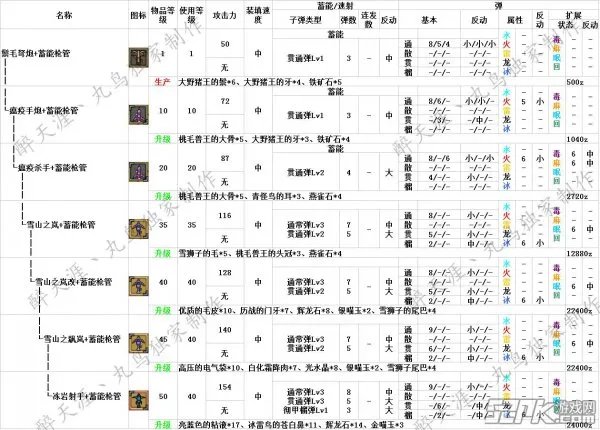Click attack value 72 for 瘟疫手炮
Viewport: 600px width, 430px height.
pos(225,101)
